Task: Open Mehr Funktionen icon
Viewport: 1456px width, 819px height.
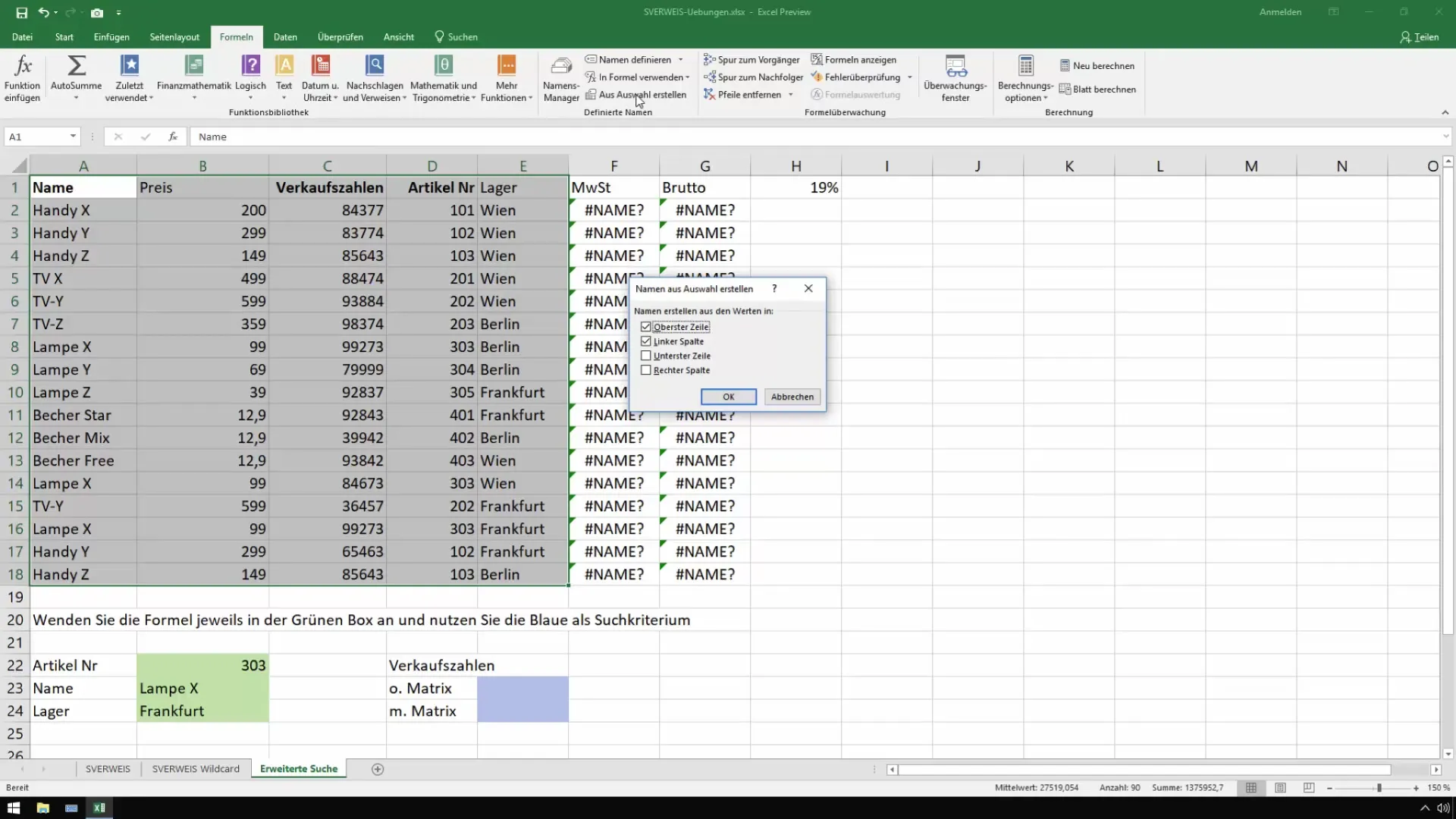Action: pos(507,66)
